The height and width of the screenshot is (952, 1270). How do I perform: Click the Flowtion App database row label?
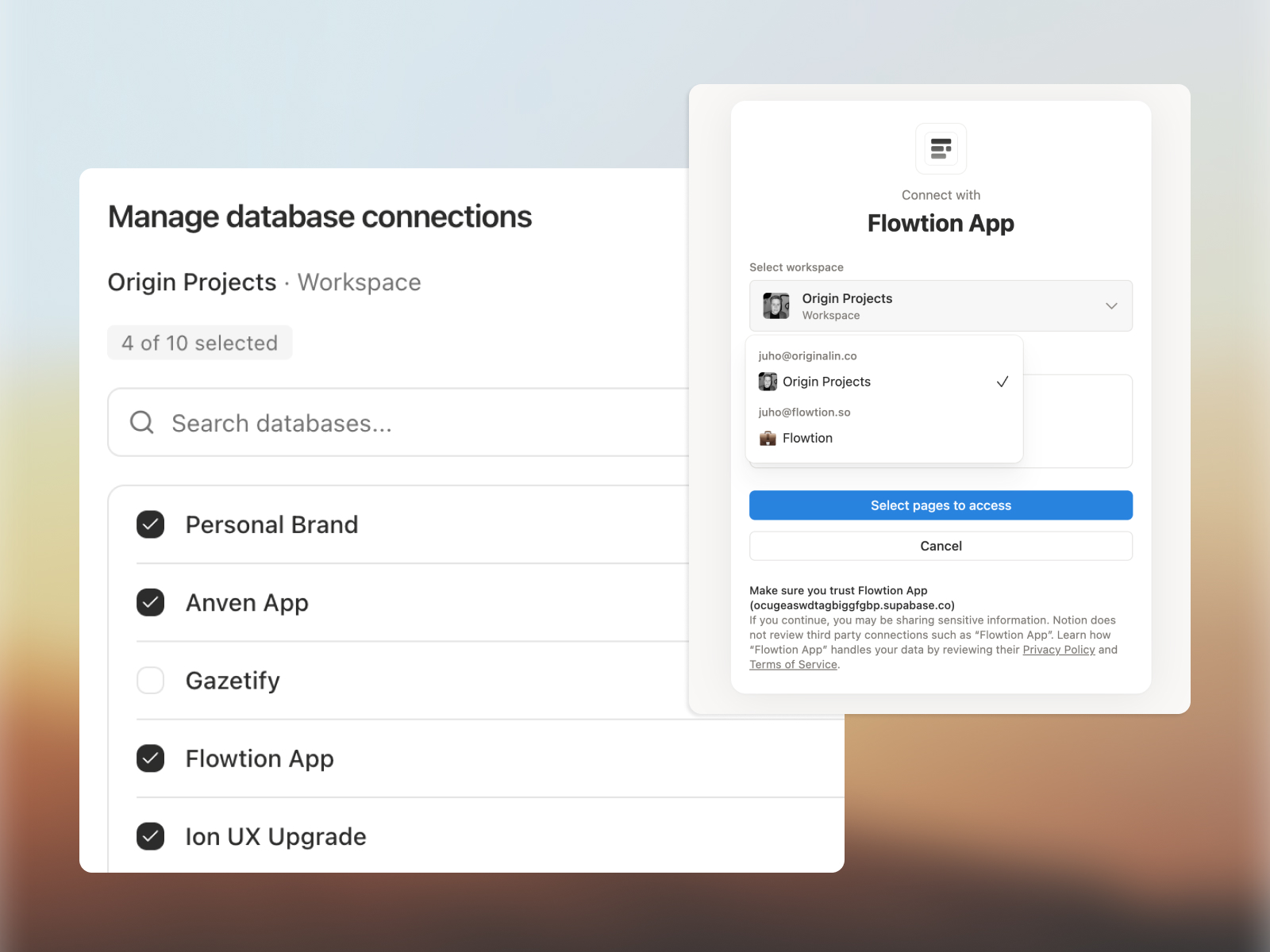click(260, 758)
